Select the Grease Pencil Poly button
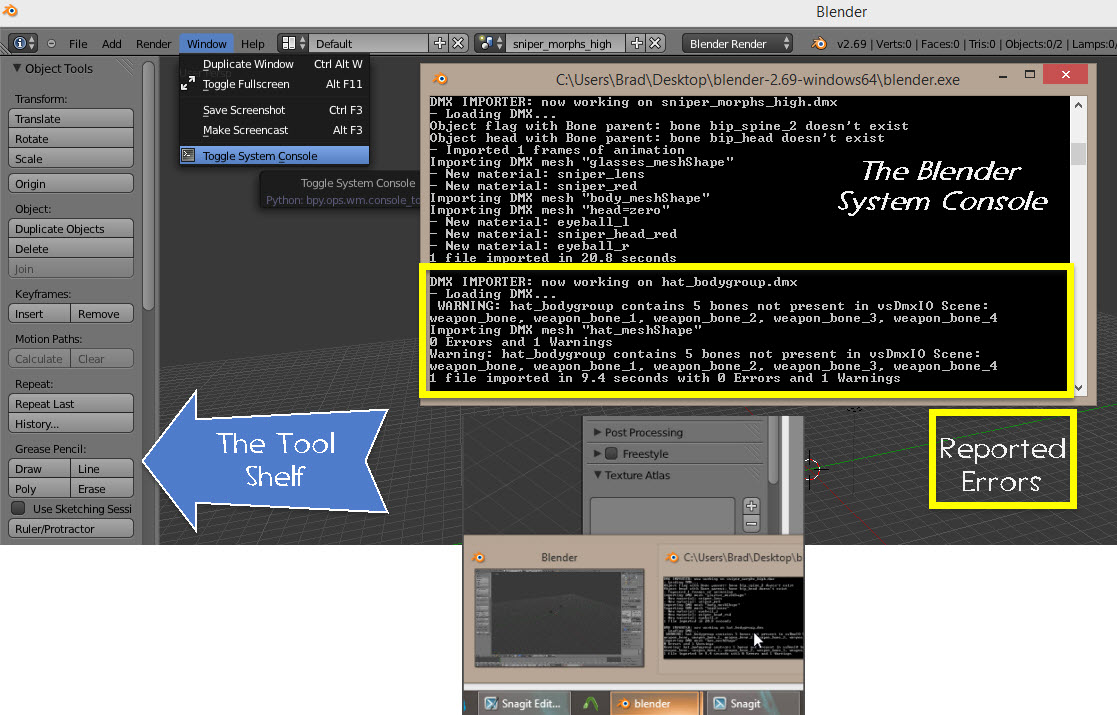Screen dimensions: 1117x715 point(39,489)
